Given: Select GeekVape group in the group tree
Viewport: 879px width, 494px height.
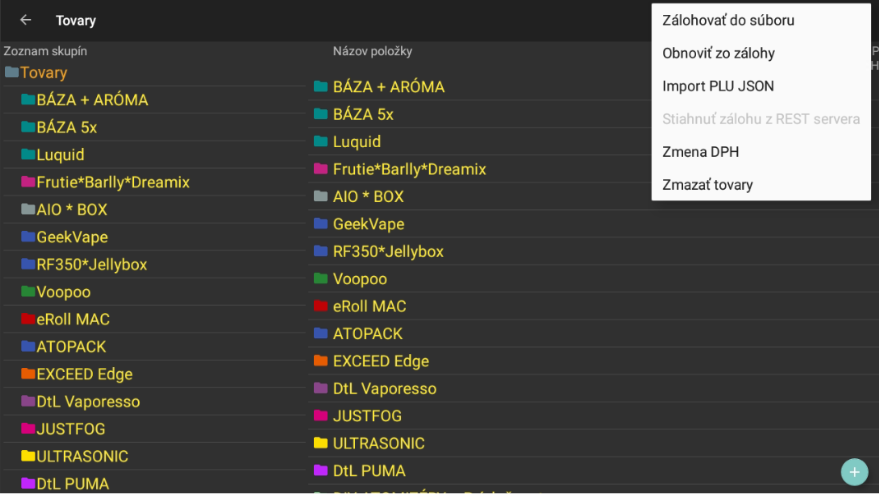Looking at the screenshot, I should [x=72, y=237].
